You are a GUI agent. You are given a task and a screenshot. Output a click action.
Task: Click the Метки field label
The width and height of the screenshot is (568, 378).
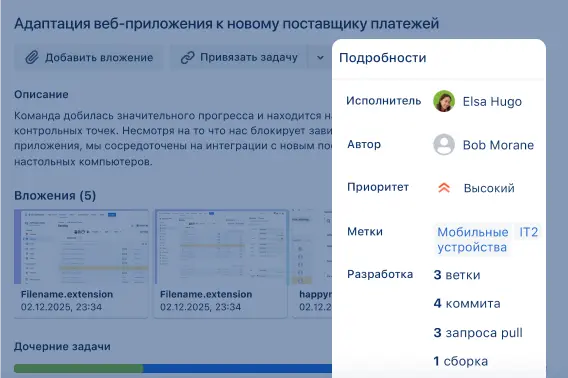click(x=365, y=232)
